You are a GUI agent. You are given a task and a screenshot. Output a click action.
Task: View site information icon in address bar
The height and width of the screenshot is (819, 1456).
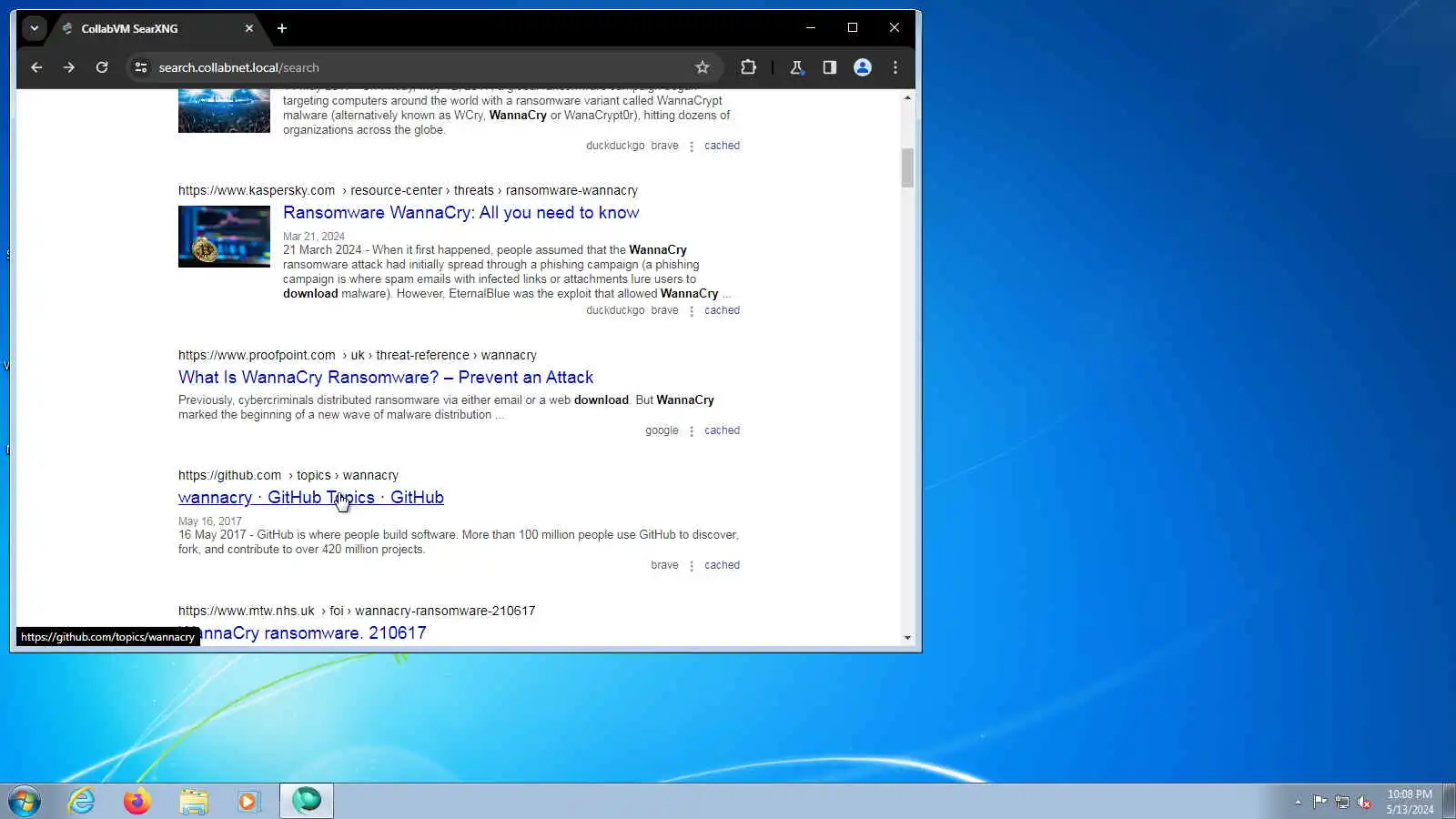pos(140,67)
